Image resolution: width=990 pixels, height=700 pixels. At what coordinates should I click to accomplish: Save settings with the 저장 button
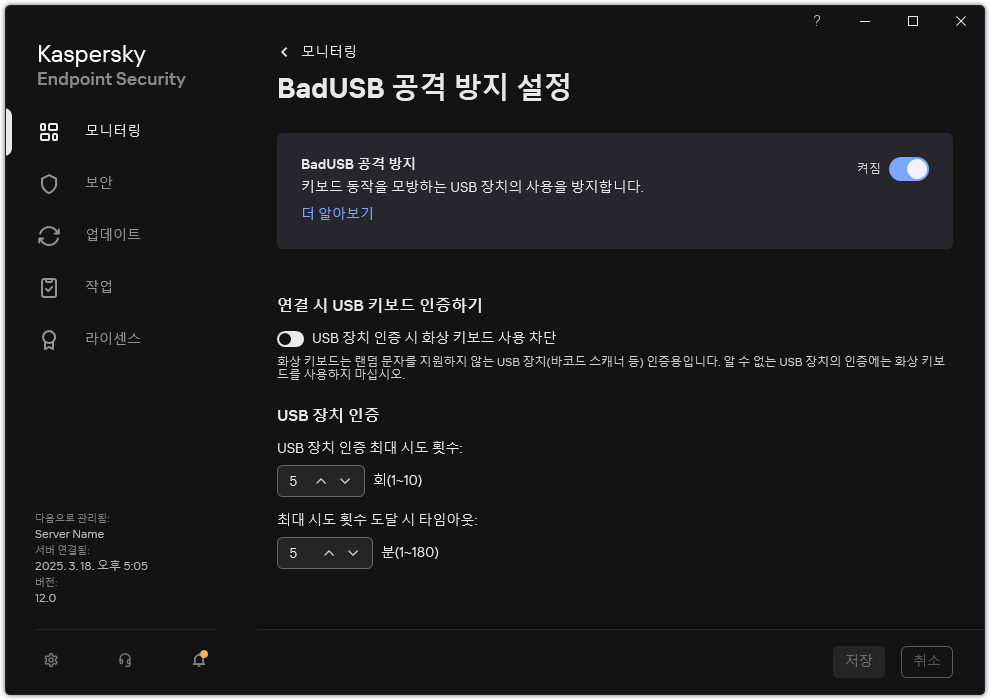point(858,661)
